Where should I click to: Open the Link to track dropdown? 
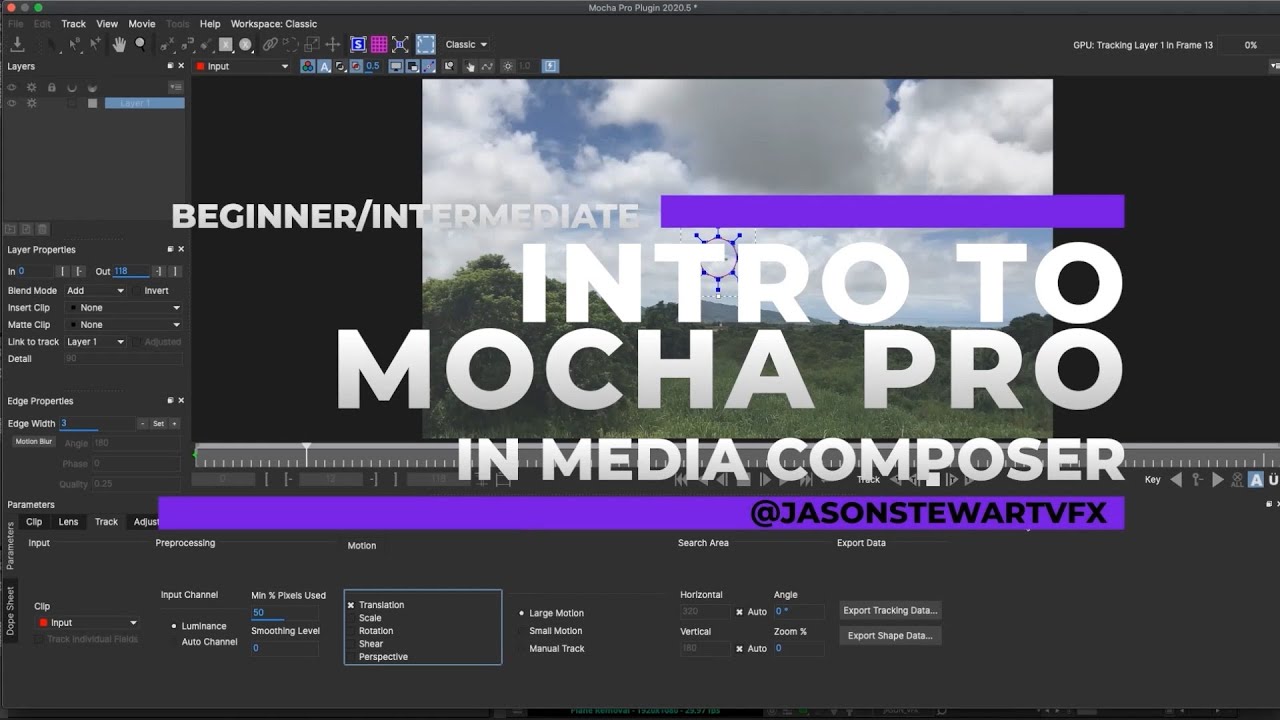tap(95, 342)
